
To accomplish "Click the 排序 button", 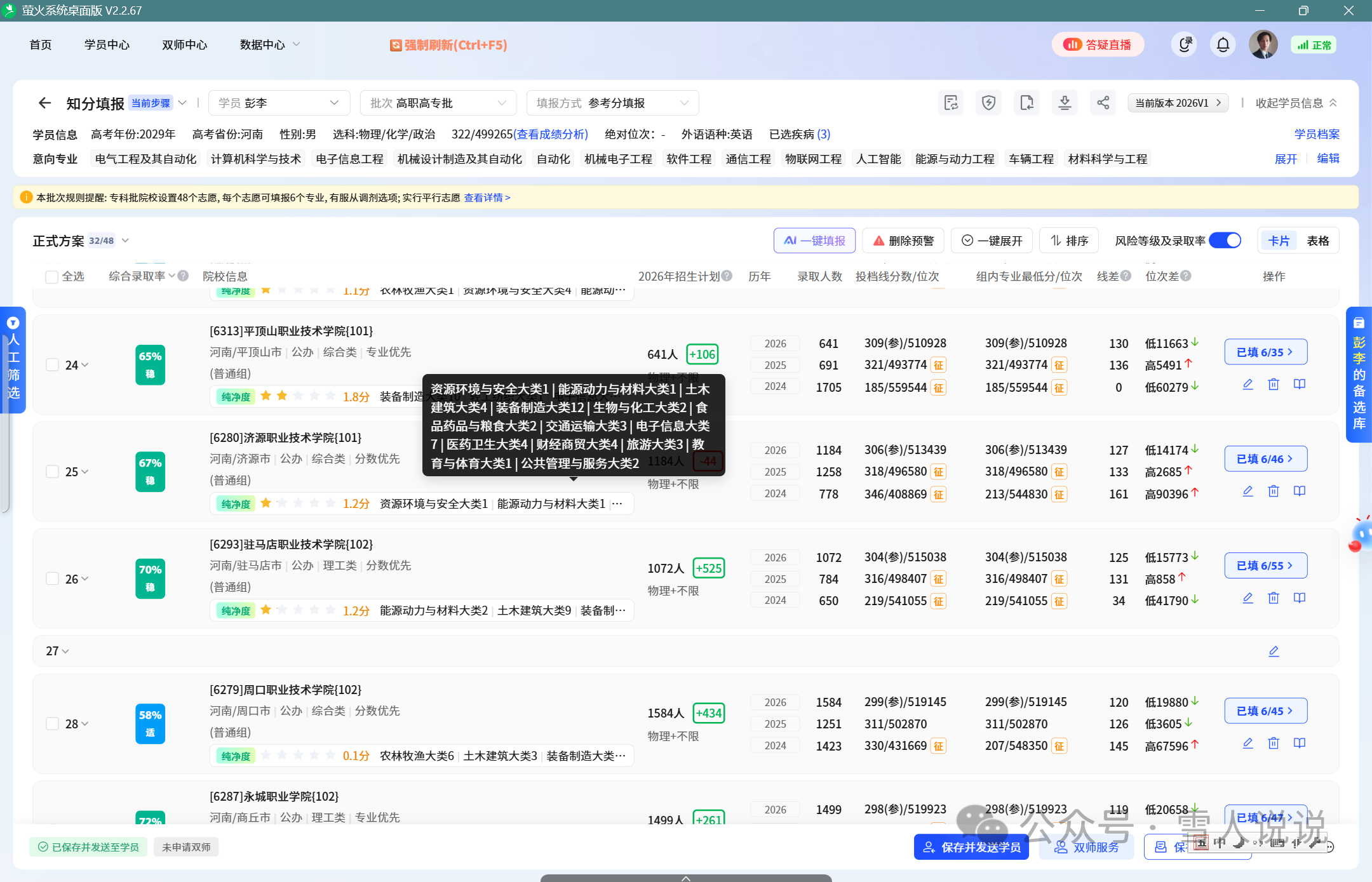I will click(x=1070, y=241).
